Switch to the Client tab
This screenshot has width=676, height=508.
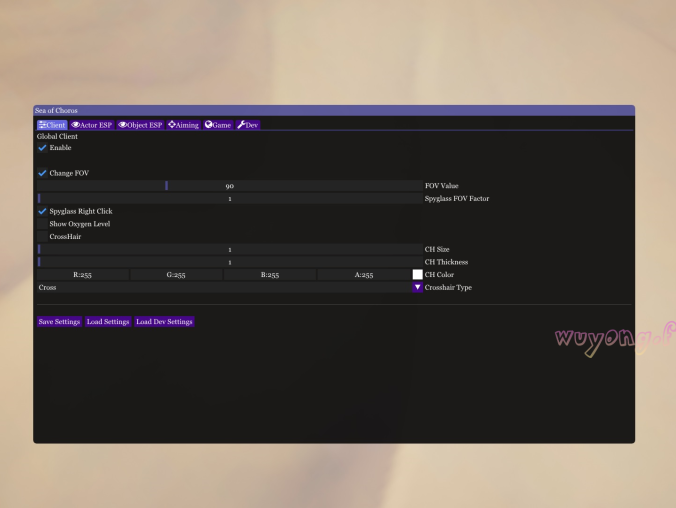pyautogui.click(x=52, y=125)
